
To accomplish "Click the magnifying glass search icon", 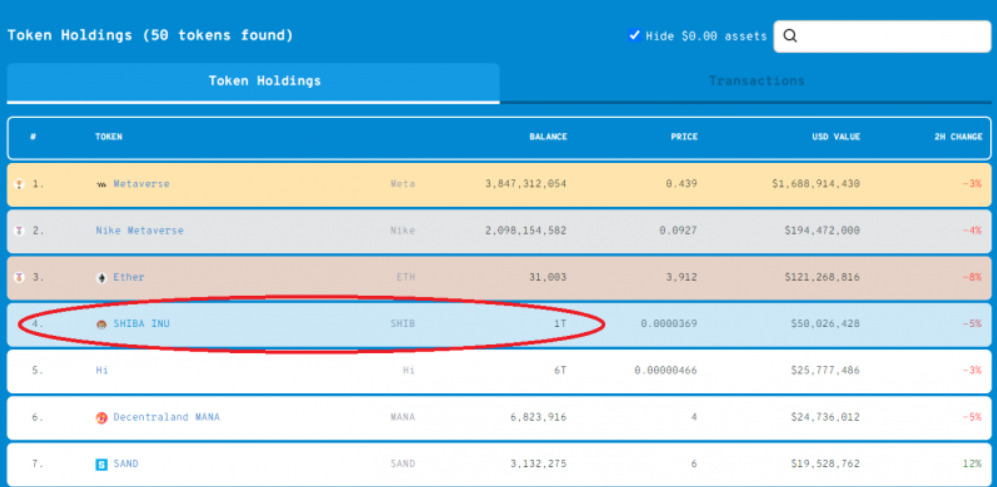I will [x=790, y=36].
